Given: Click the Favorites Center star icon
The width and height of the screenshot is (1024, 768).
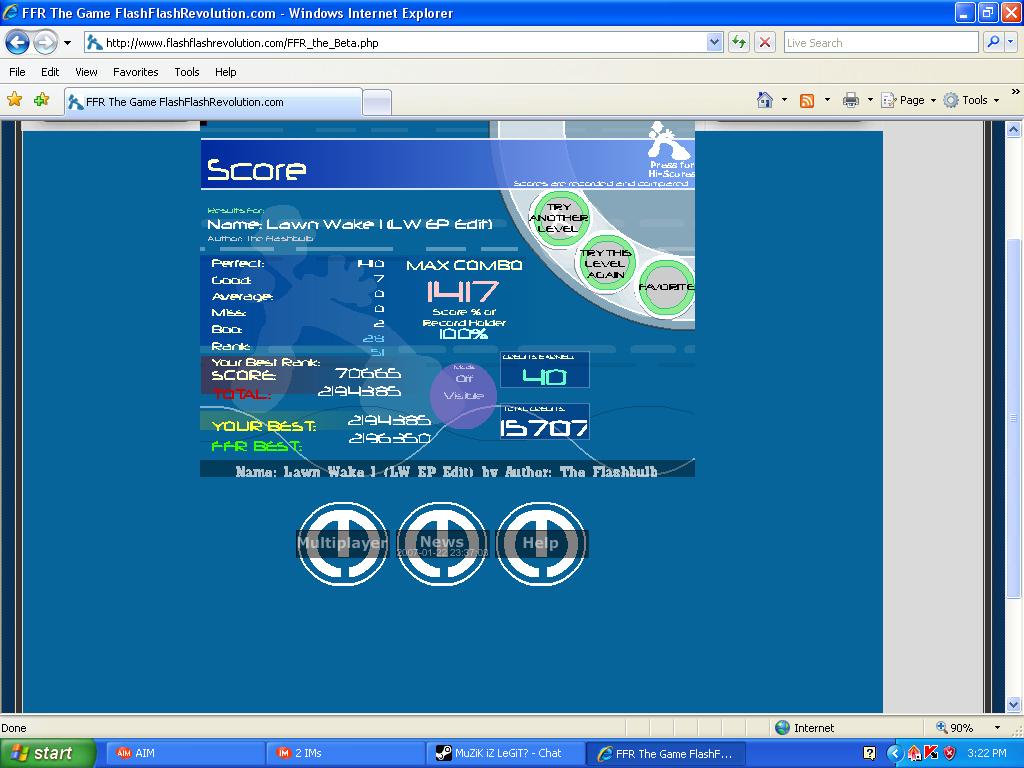Looking at the screenshot, I should [14, 99].
